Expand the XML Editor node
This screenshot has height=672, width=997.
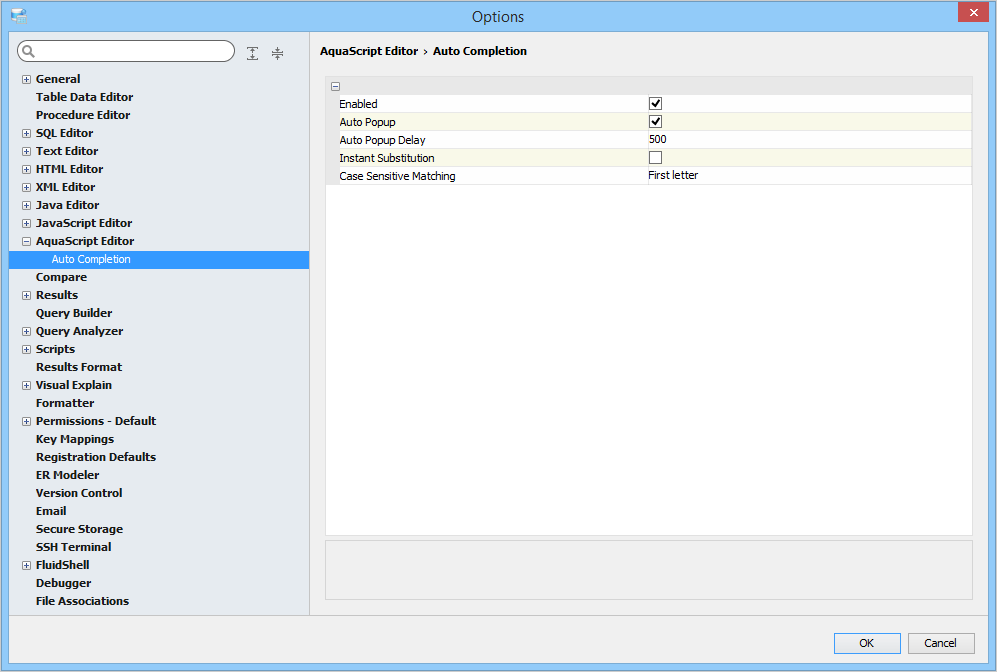tap(26, 188)
